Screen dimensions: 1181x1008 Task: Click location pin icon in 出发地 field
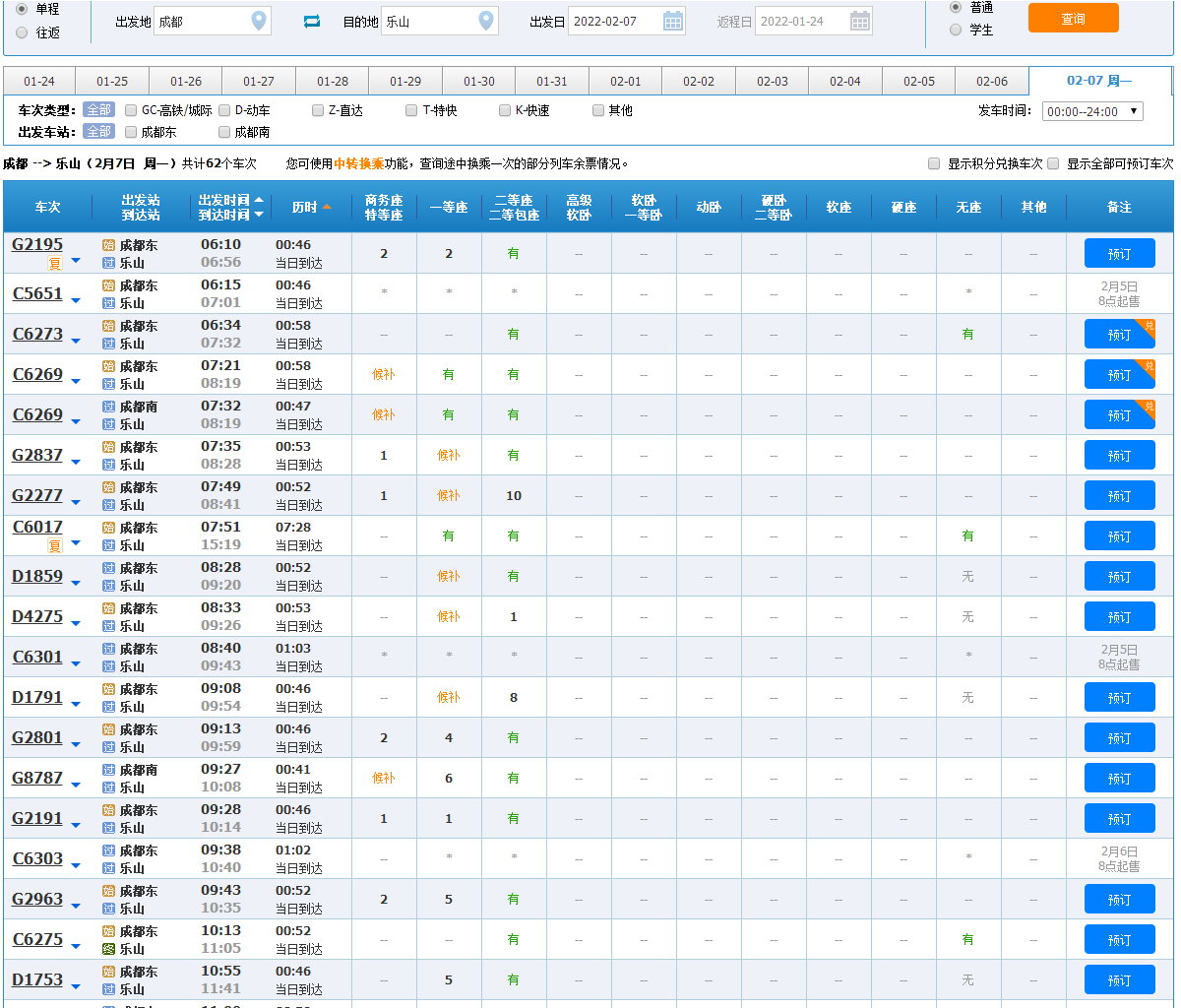click(258, 21)
